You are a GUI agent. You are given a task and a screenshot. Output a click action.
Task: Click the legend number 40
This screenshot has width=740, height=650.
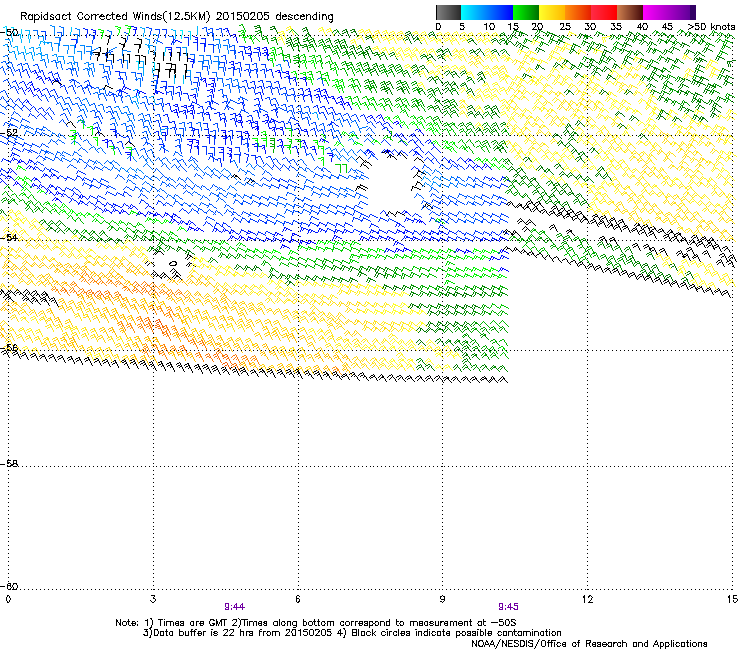(x=642, y=27)
